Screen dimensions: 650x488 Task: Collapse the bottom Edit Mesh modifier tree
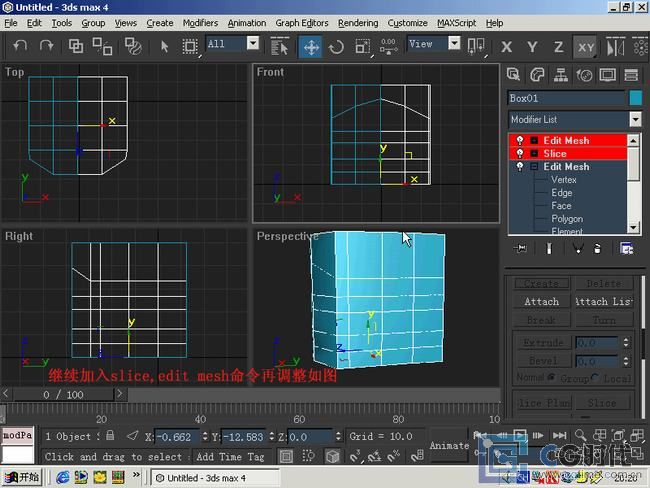pos(534,167)
